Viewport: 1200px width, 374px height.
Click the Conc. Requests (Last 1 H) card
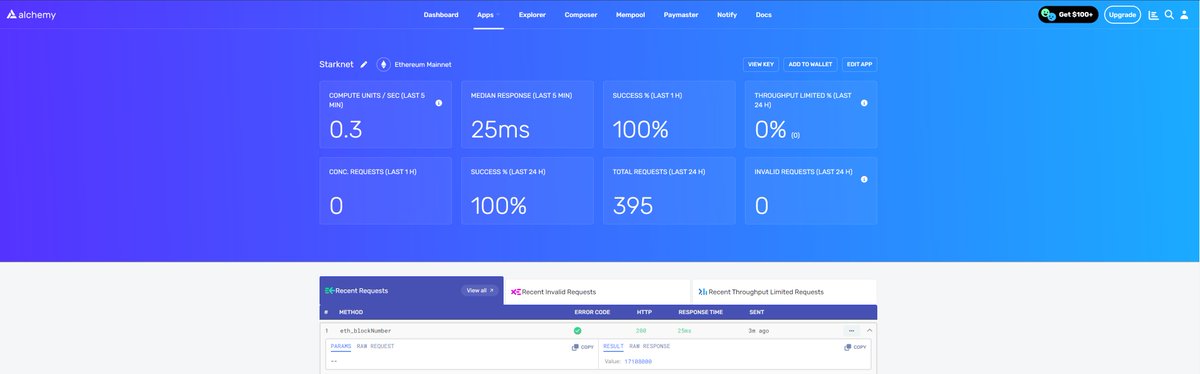point(385,191)
